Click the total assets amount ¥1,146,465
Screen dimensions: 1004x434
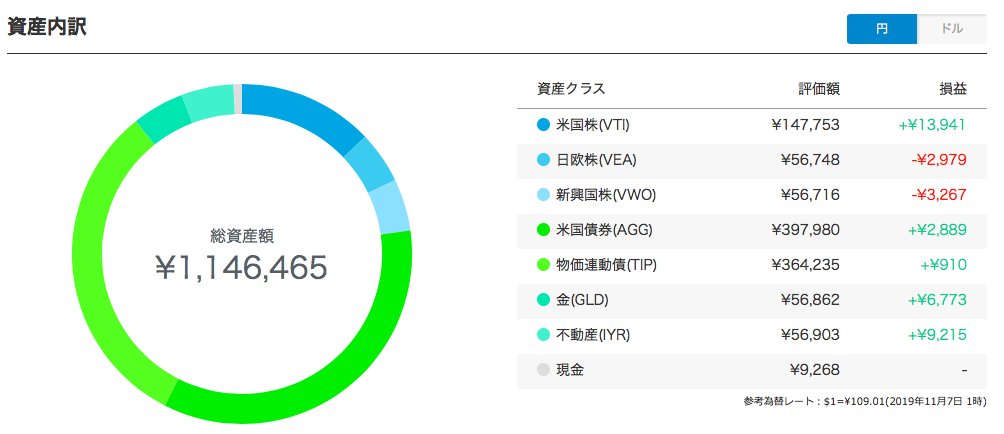pyautogui.click(x=241, y=268)
